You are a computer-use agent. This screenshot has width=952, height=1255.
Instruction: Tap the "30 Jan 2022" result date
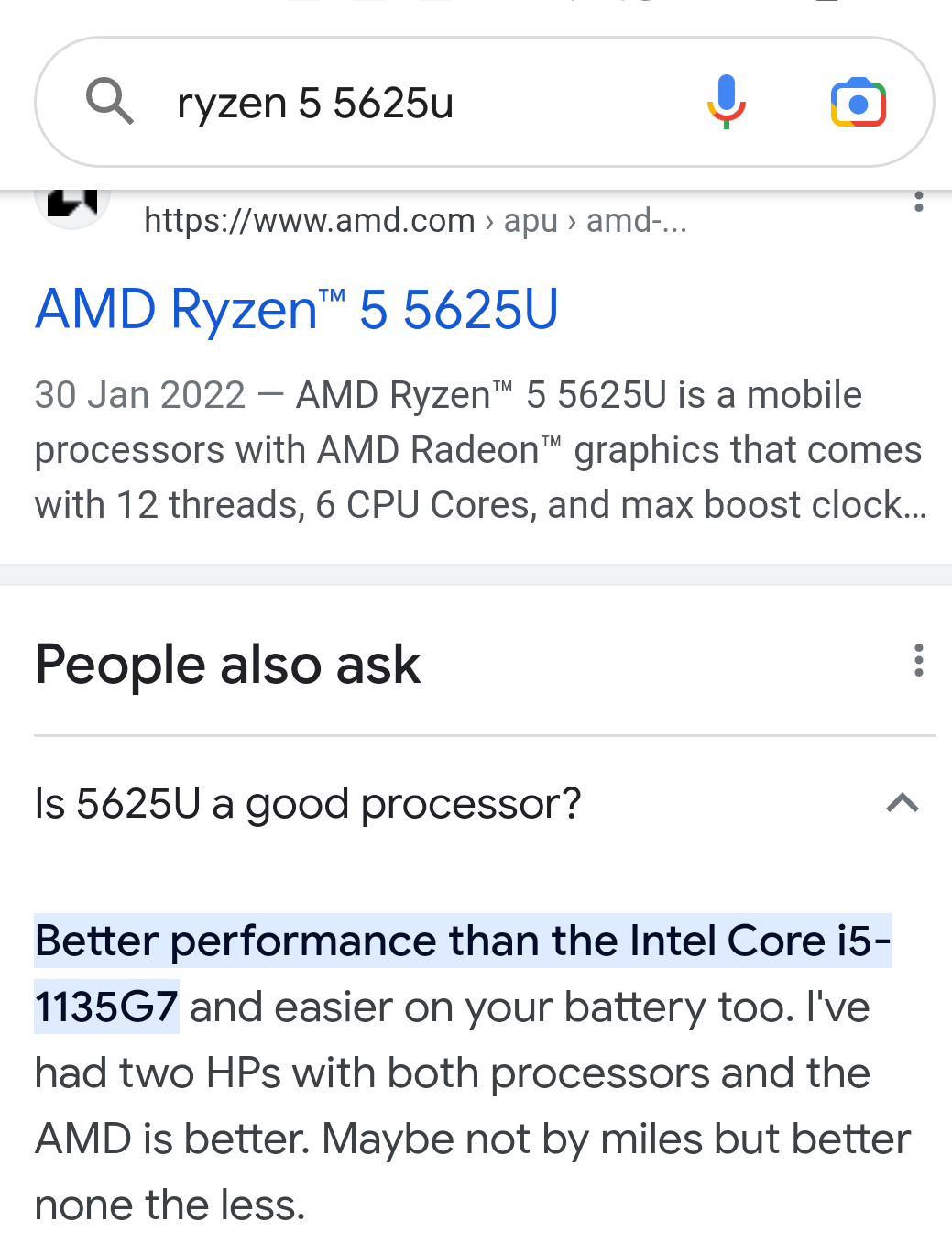(140, 395)
